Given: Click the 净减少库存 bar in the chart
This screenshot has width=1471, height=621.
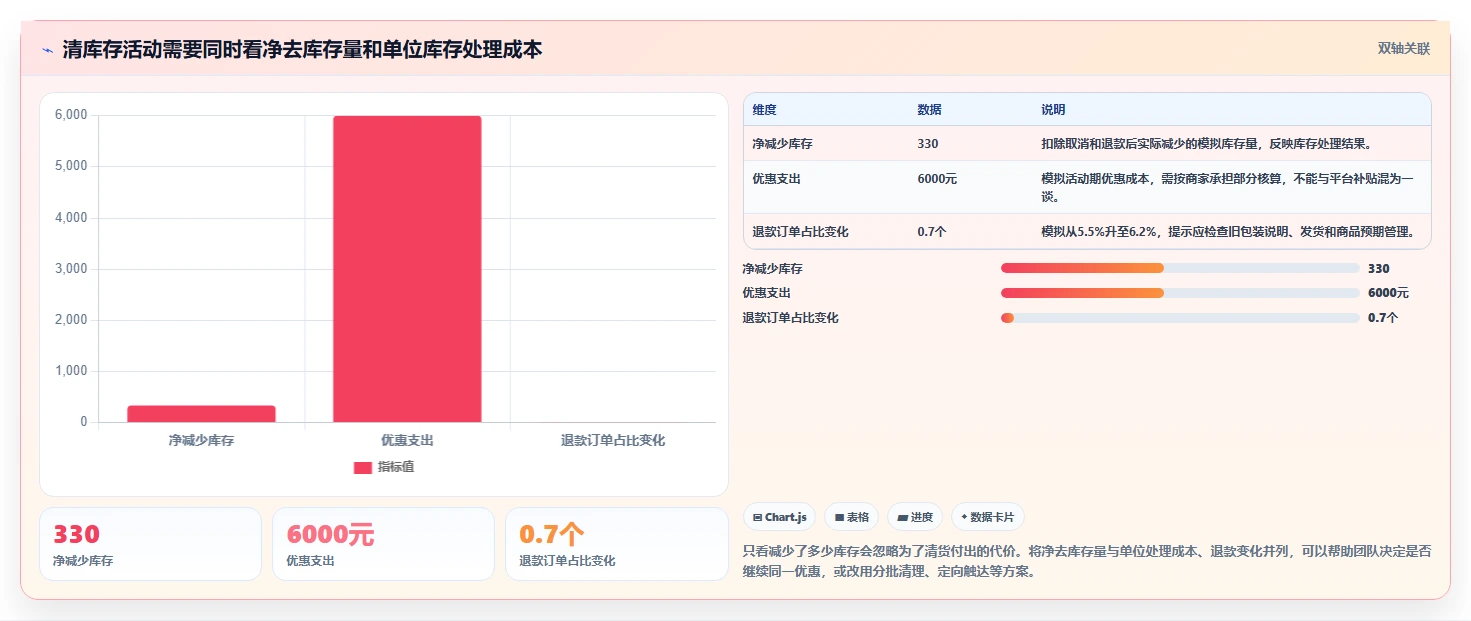Looking at the screenshot, I should click(201, 414).
